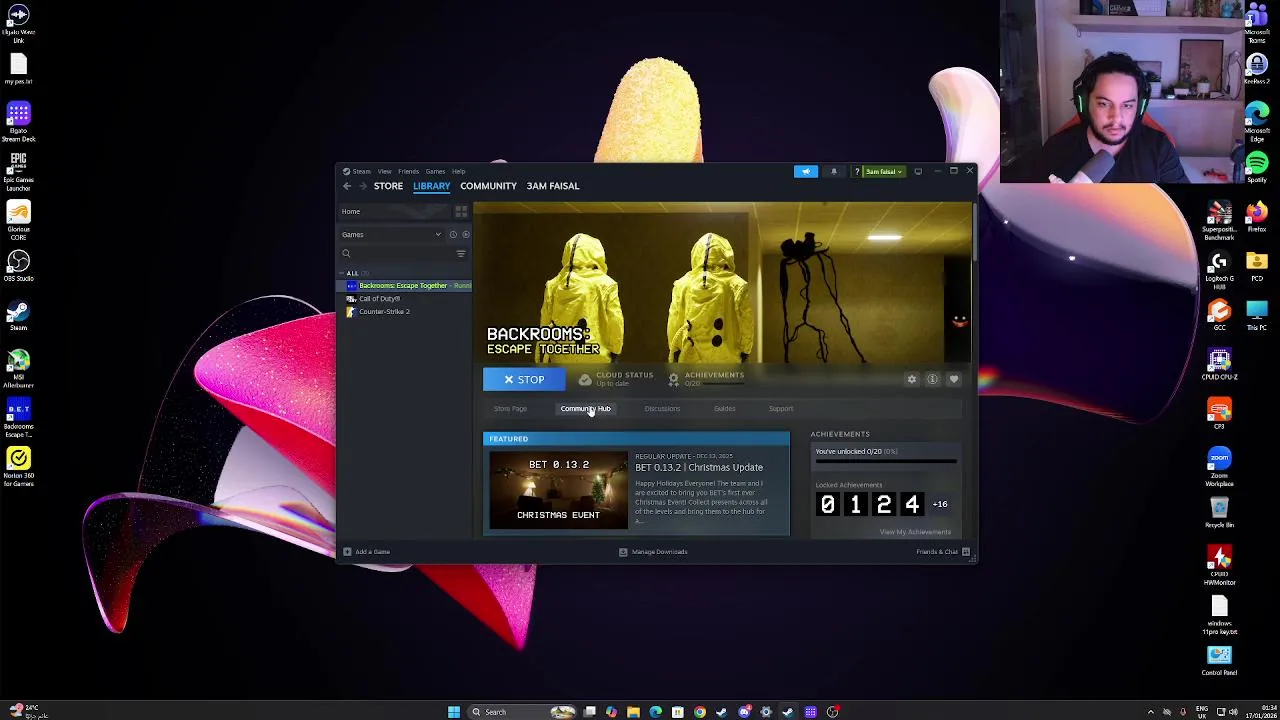The height and width of the screenshot is (720, 1280).
Task: Click the library search field
Action: coord(396,254)
